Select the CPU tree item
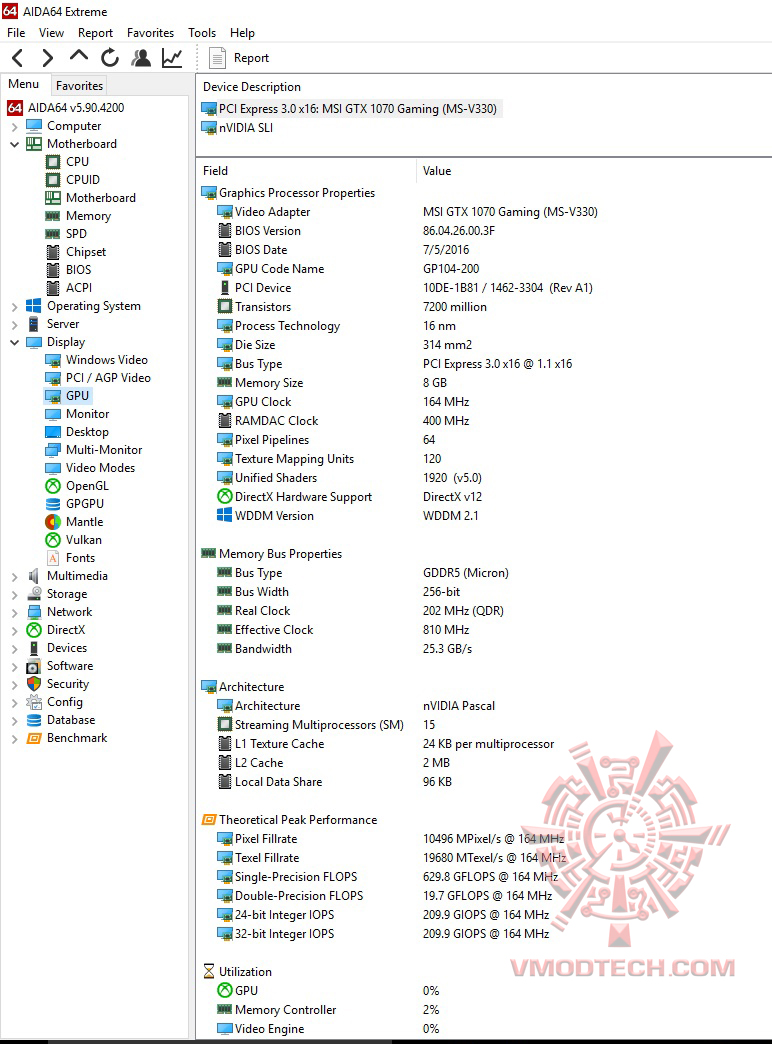 (x=67, y=162)
